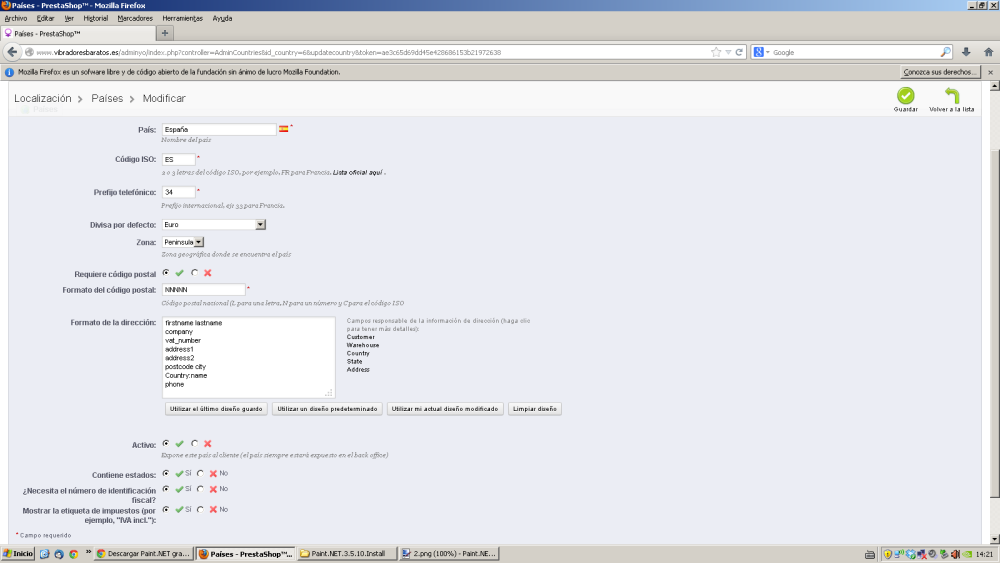Image resolution: width=1000 pixels, height=563 pixels.
Task: Click the Spanish flag icon beside País
Action: click(x=283, y=129)
